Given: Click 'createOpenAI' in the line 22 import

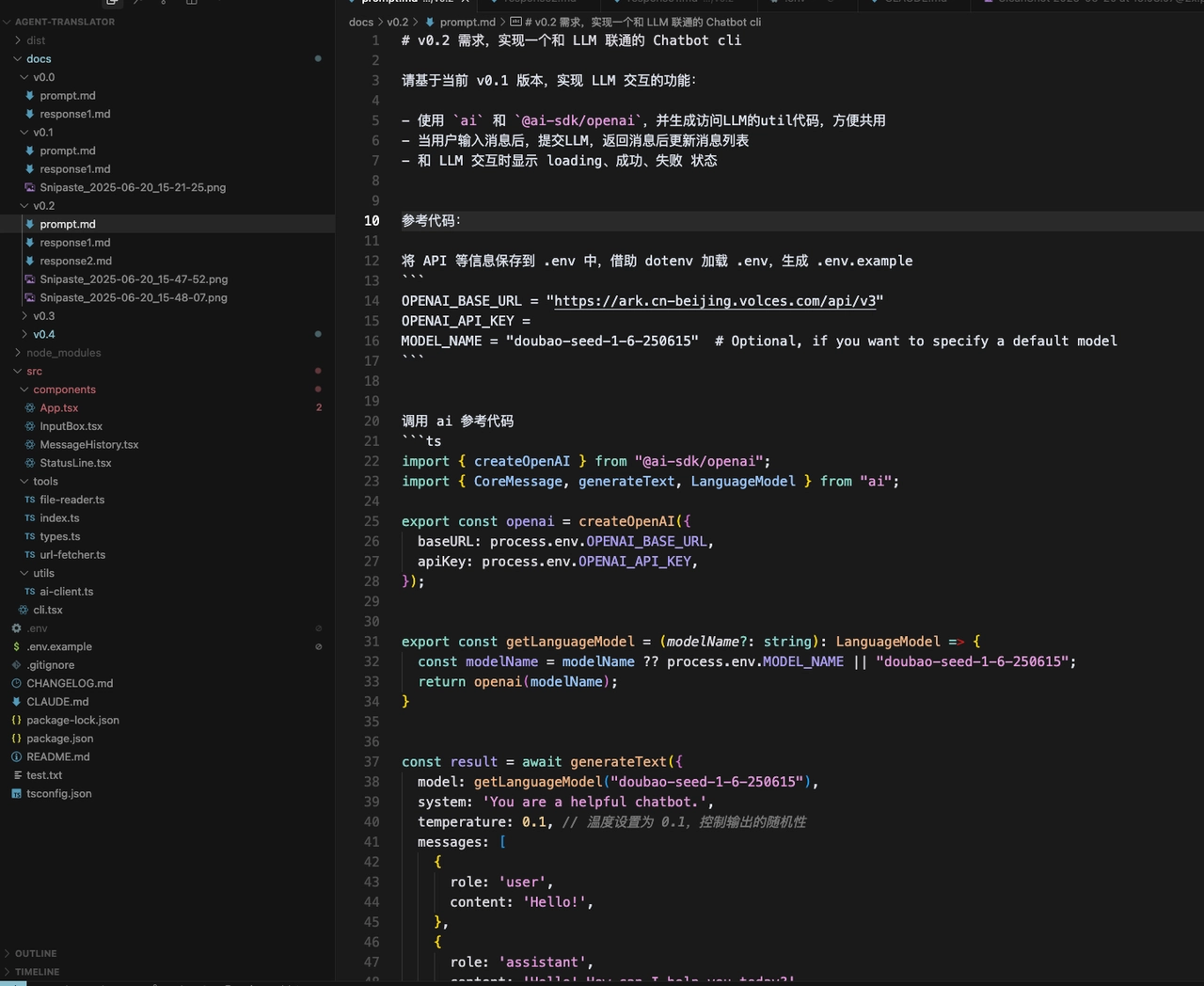Looking at the screenshot, I should 522,461.
